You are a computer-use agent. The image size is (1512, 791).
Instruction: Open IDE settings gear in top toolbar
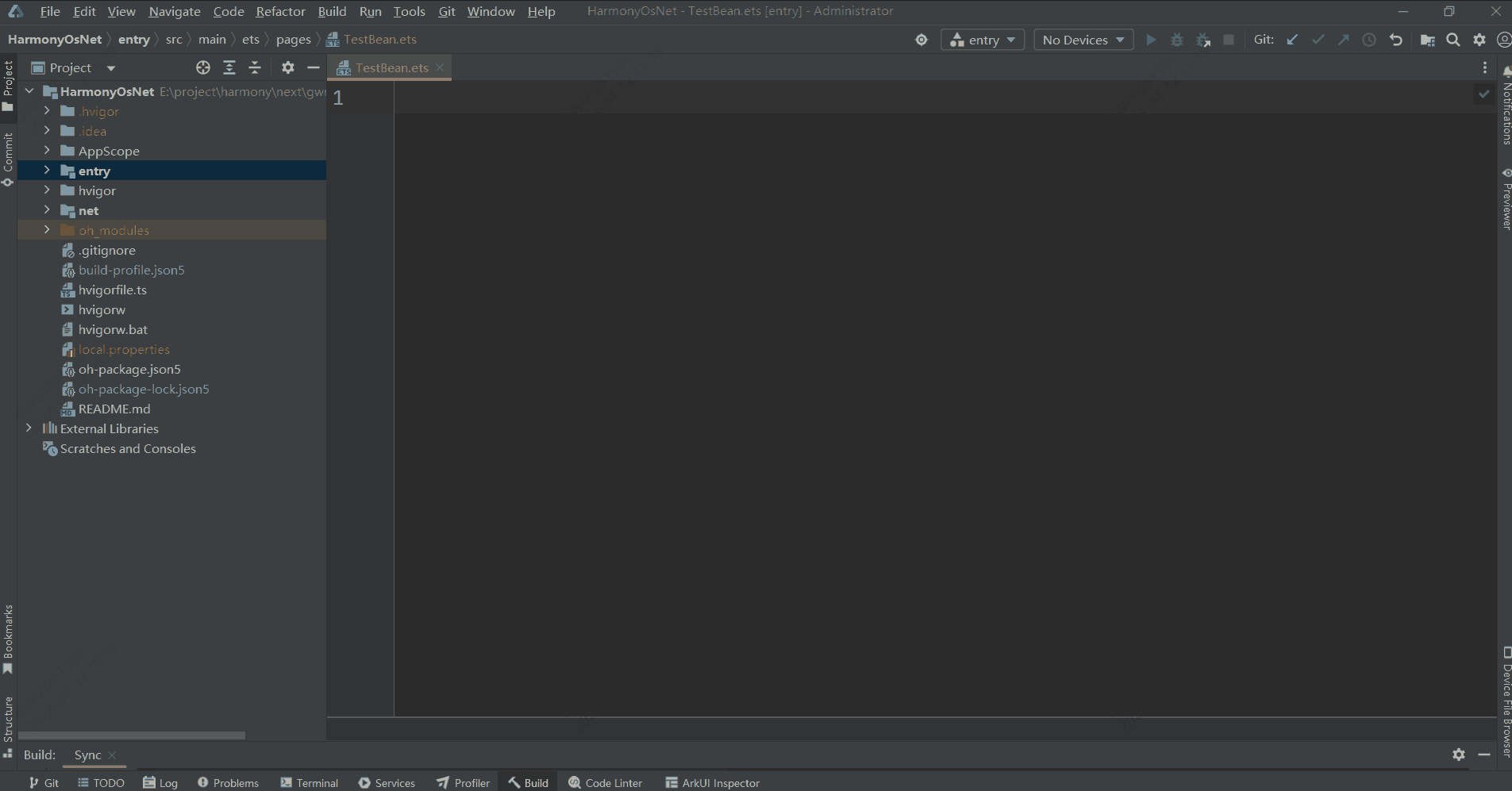(x=1479, y=40)
